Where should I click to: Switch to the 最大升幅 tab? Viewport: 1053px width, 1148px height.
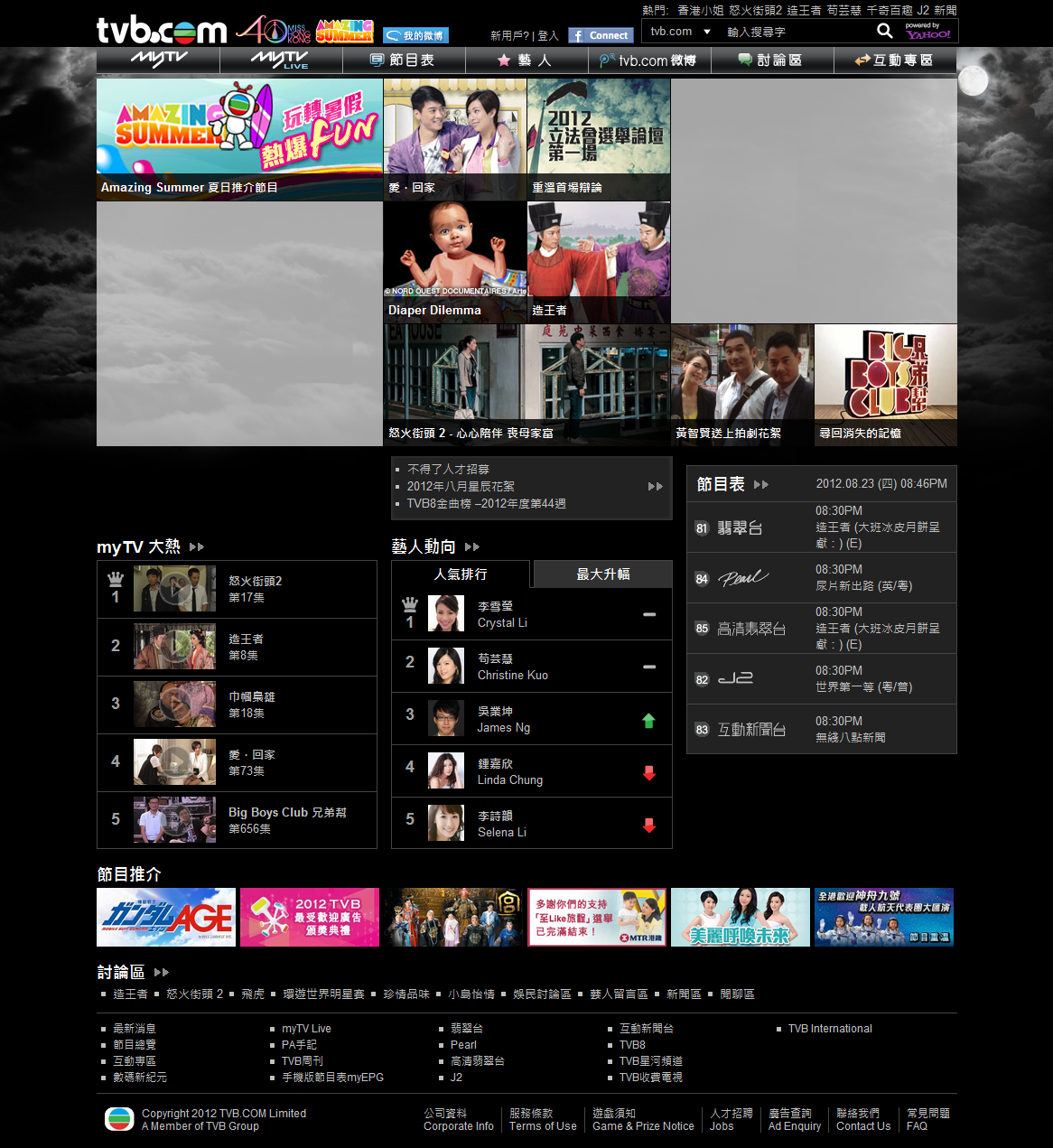pyautogui.click(x=603, y=574)
